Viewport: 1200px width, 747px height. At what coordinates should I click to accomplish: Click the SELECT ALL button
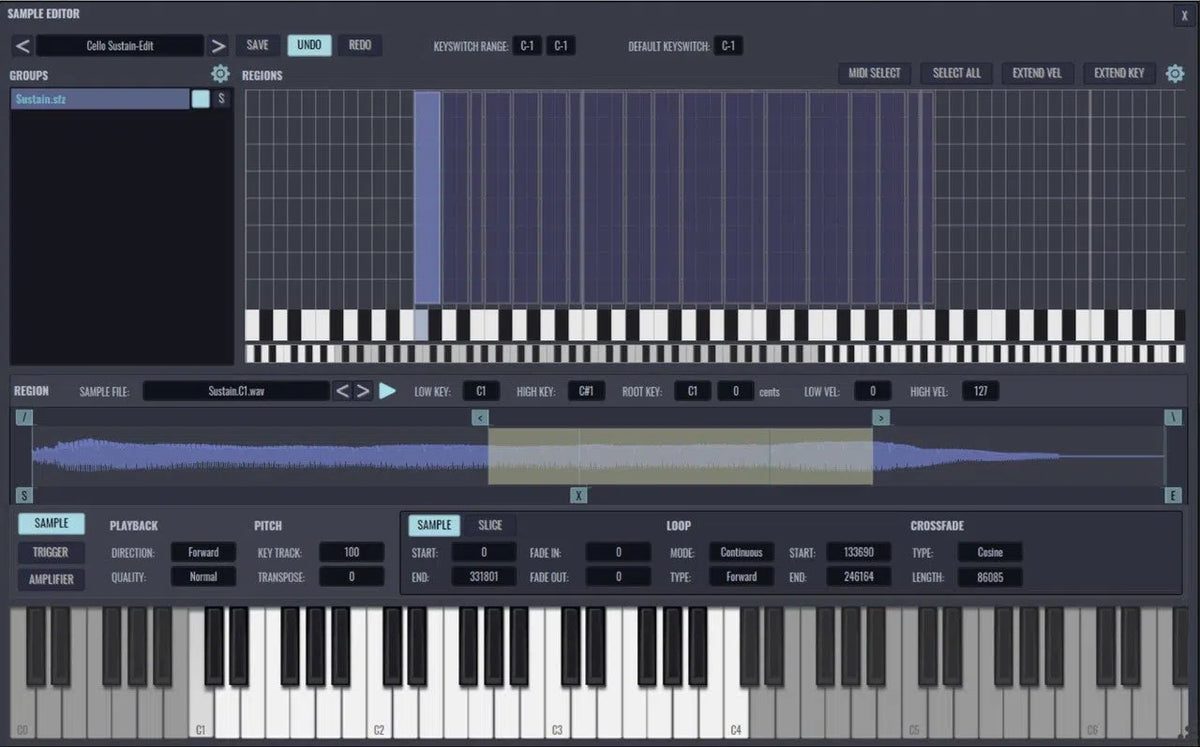[955, 72]
